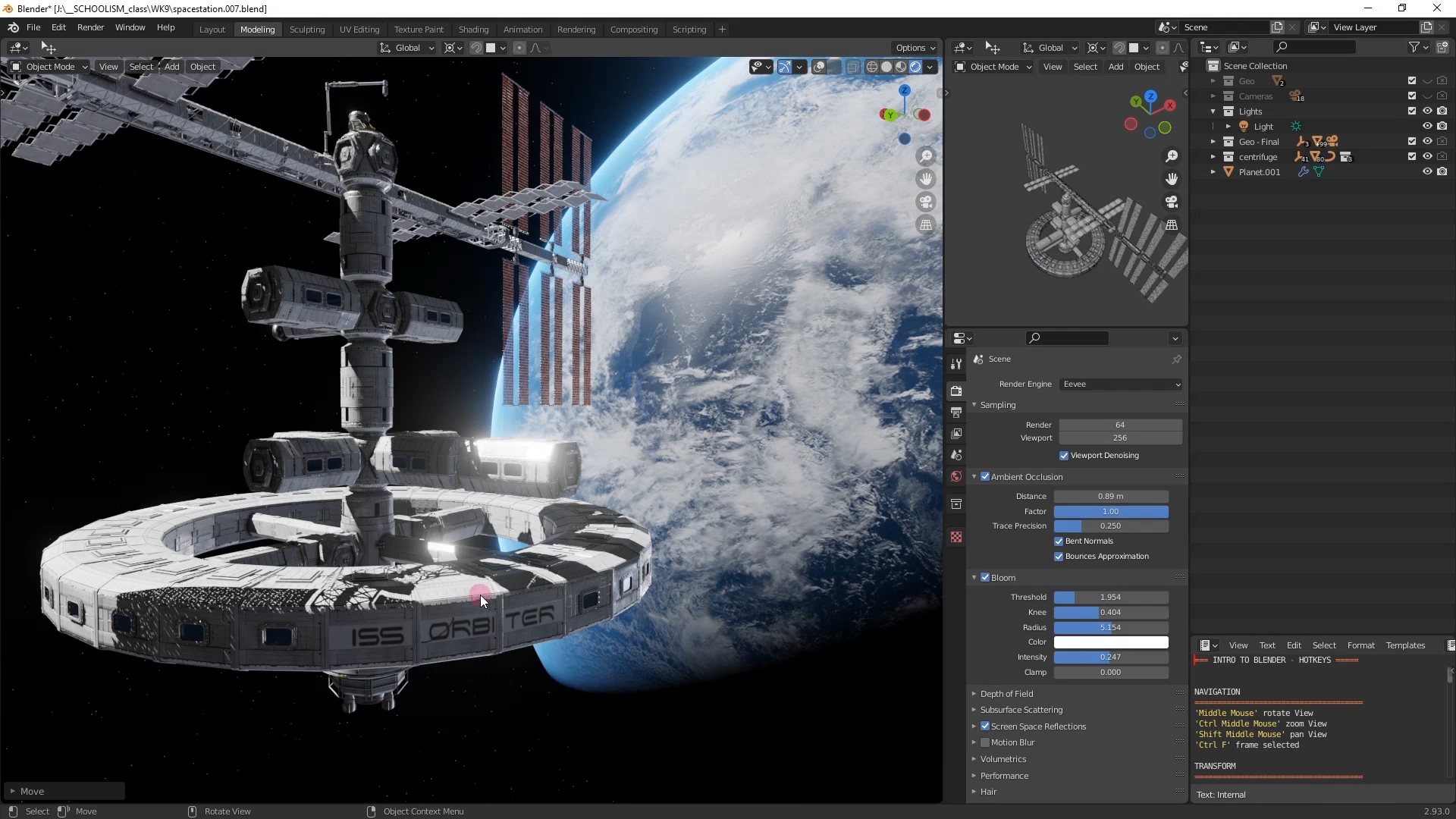This screenshot has width=1456, height=819.
Task: Disable Viewport Denoising checkbox
Action: [x=1064, y=456]
